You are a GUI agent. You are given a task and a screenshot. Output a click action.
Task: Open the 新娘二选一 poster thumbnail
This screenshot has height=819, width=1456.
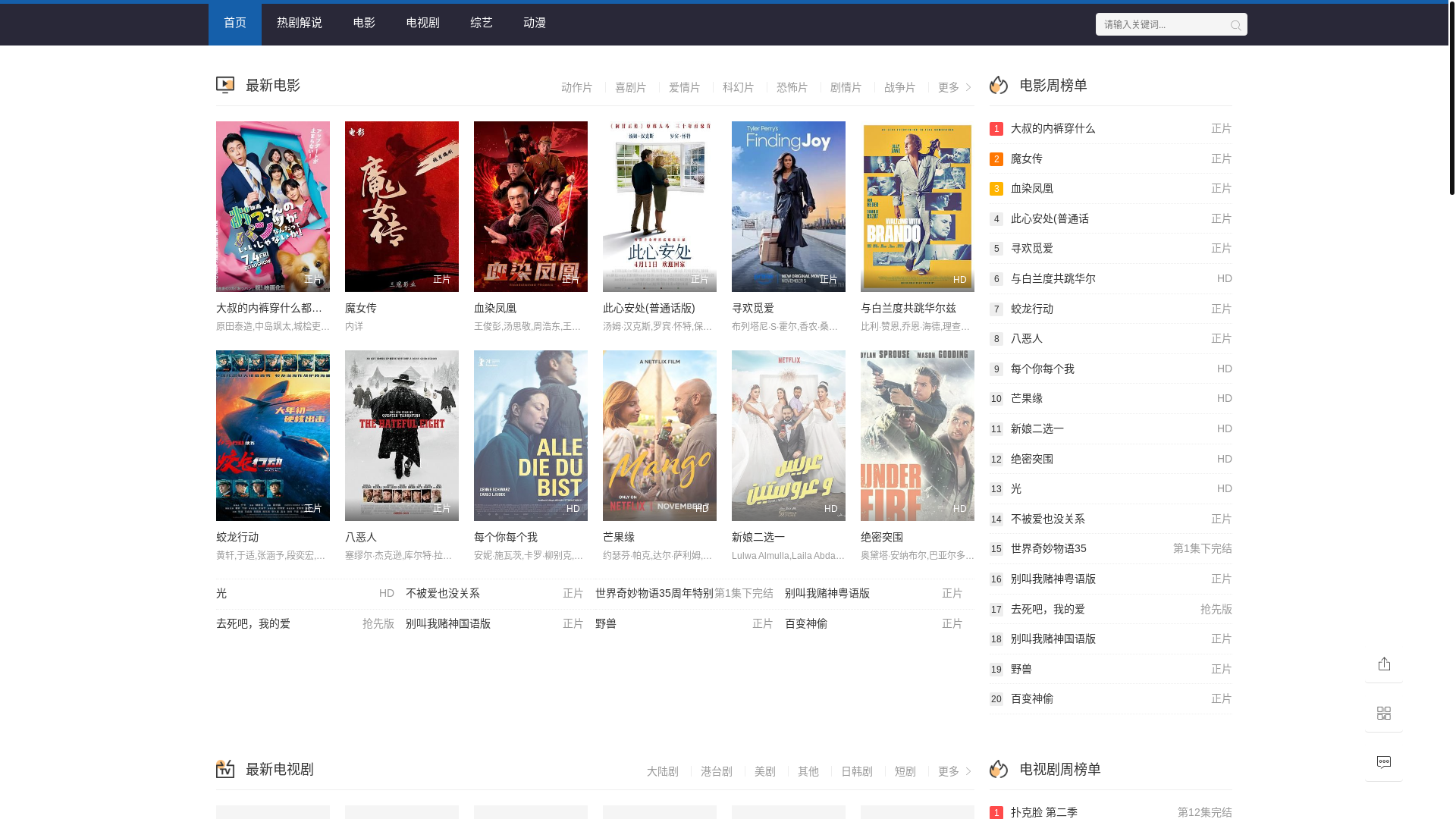pyautogui.click(x=789, y=435)
